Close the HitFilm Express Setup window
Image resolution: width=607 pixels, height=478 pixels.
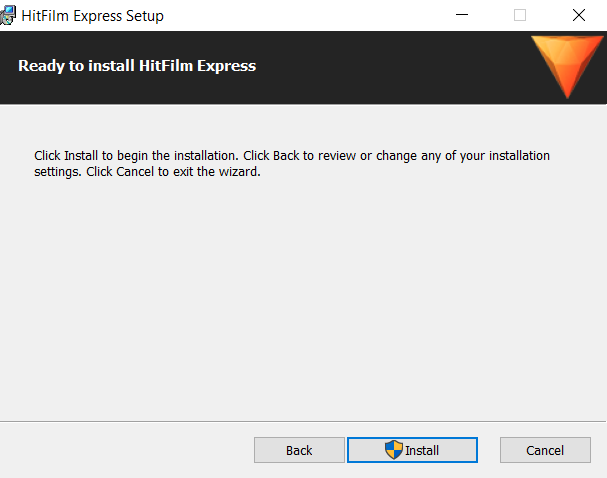point(579,15)
